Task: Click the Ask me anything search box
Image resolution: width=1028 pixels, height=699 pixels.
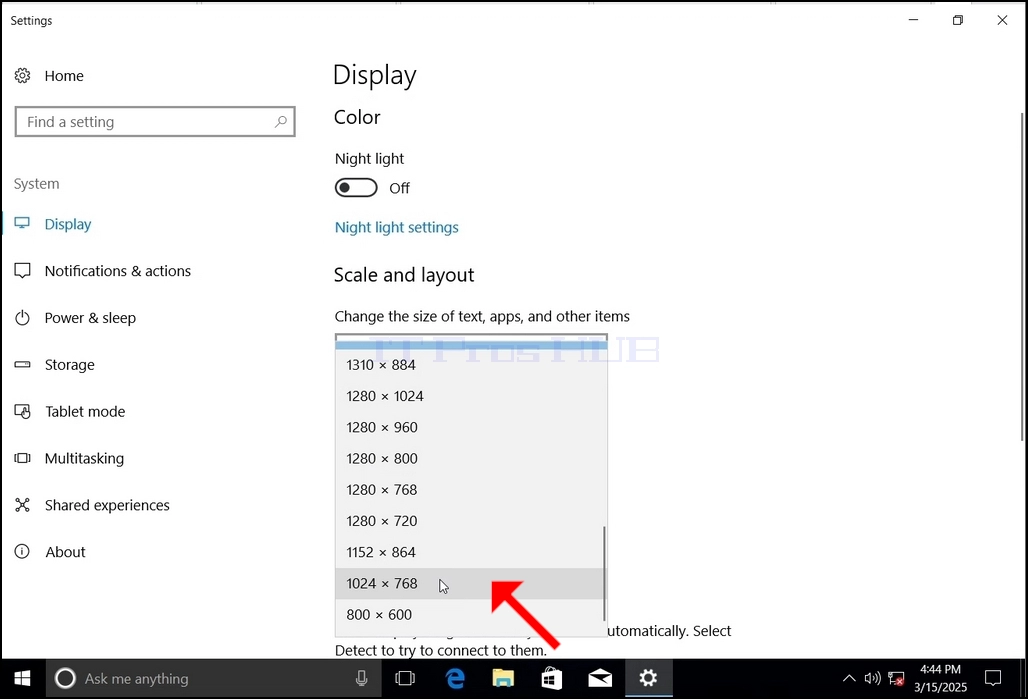Action: pyautogui.click(x=213, y=679)
